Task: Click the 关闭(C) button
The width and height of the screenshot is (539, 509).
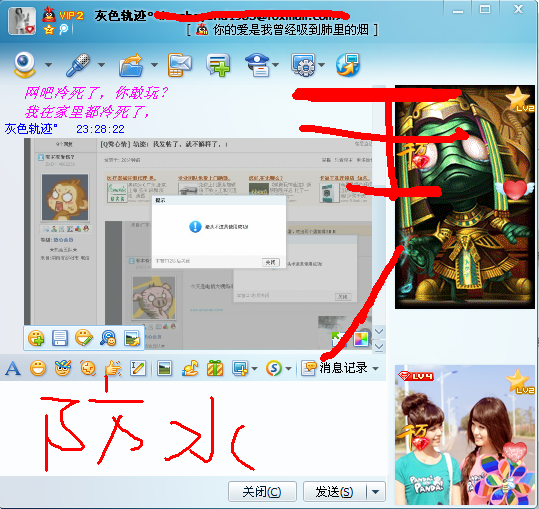Action: tap(262, 491)
